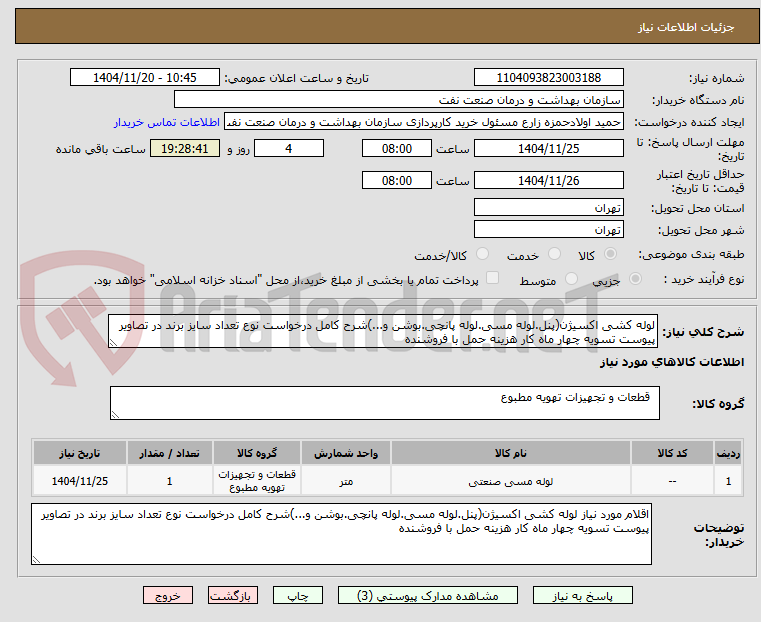This screenshot has height=622, width=761.
Task: Click the استان محل تحویل field
Action: click(549, 208)
